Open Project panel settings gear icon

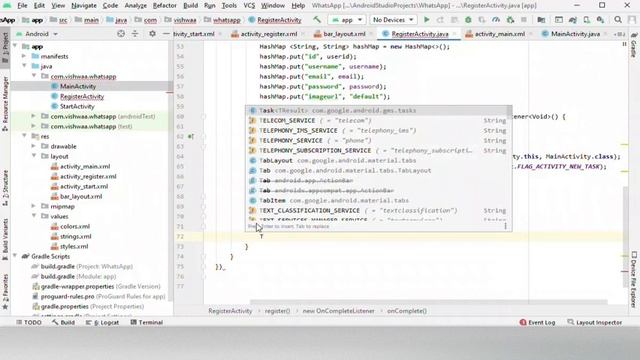click(152, 34)
